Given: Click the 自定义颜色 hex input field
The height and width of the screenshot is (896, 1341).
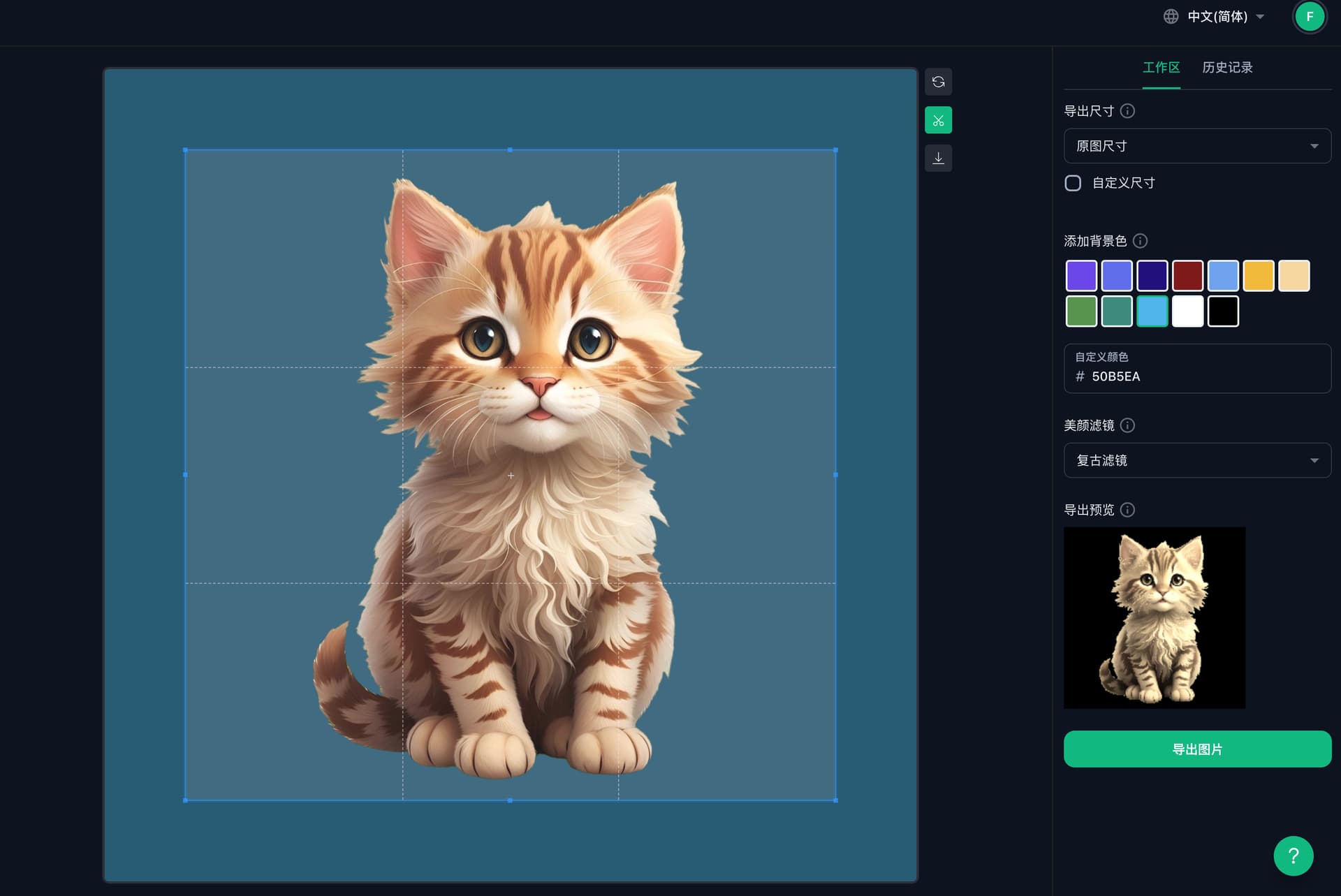Looking at the screenshot, I should pos(1197,376).
